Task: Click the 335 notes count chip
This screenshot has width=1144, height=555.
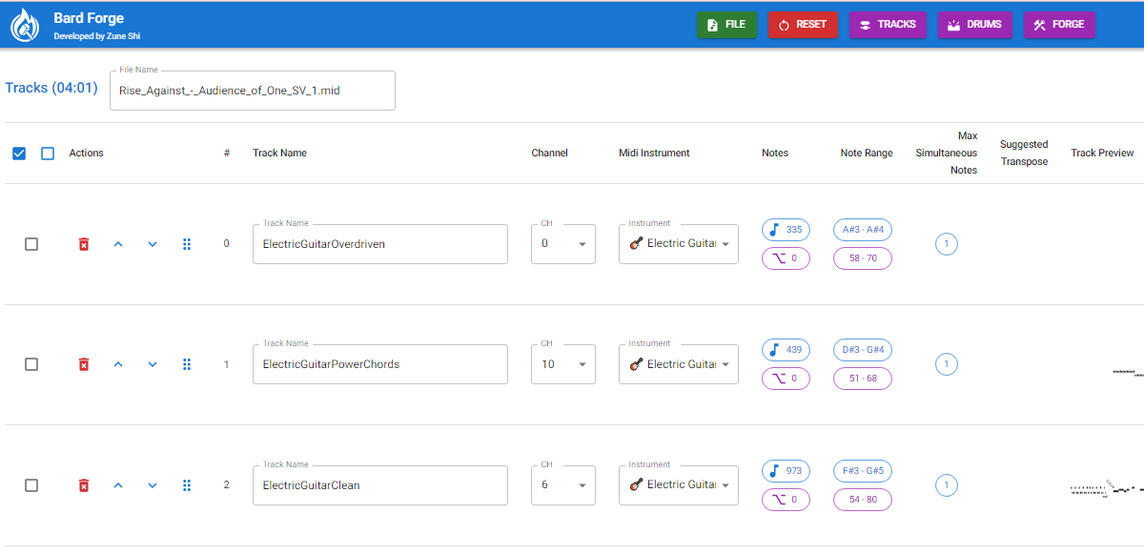Action: pyautogui.click(x=786, y=230)
